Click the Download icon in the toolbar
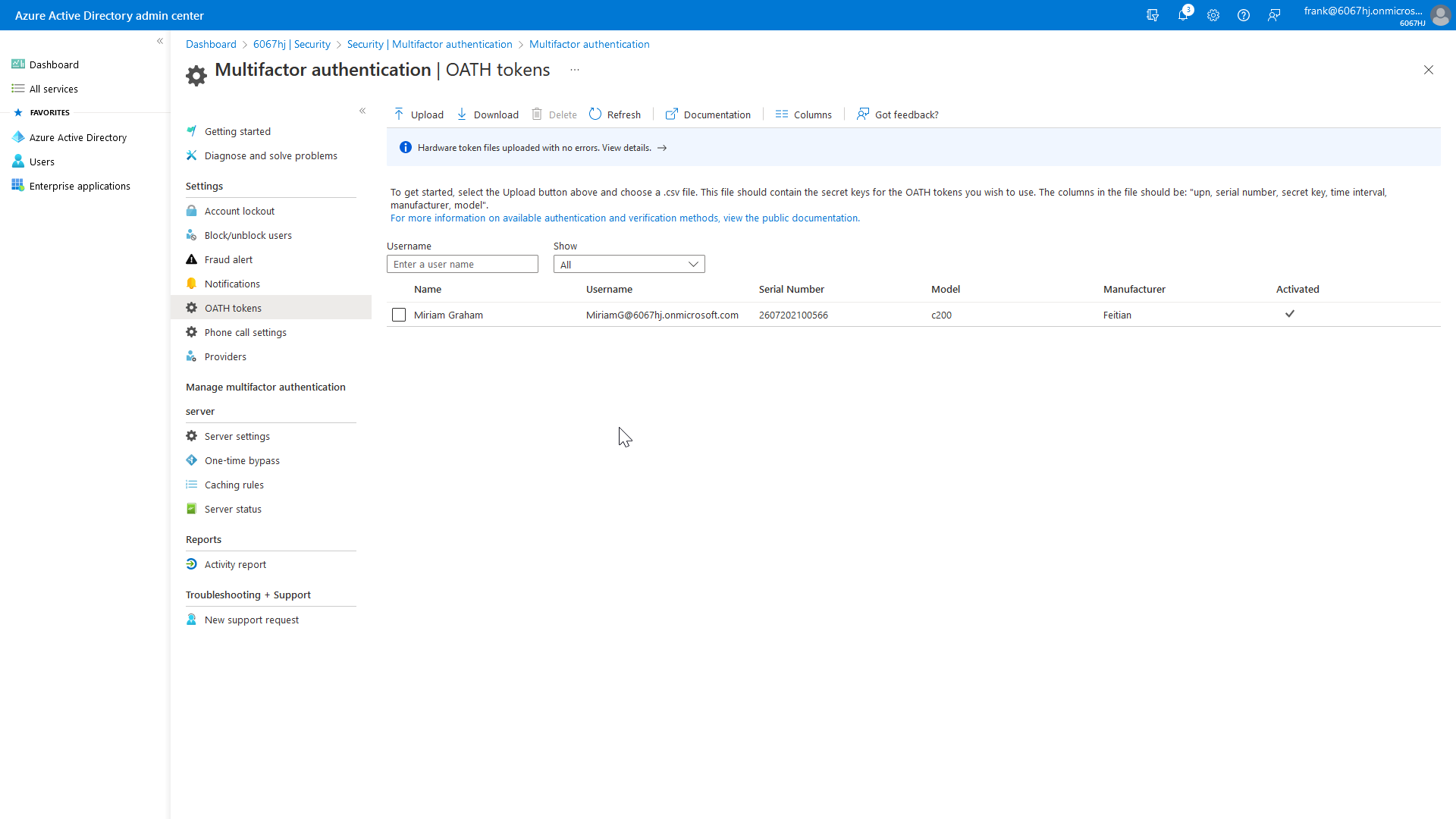This screenshot has height=819, width=1456. pos(463,114)
